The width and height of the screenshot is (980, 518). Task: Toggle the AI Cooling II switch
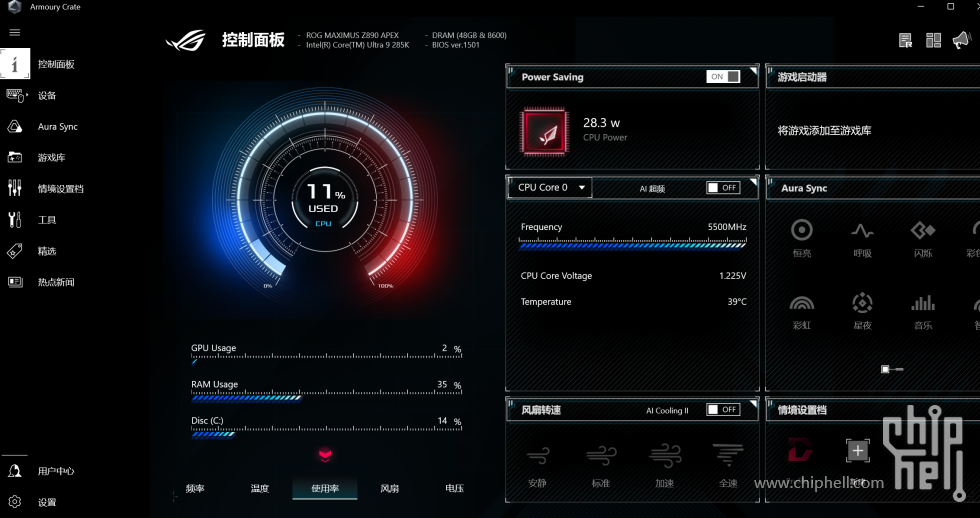click(723, 409)
